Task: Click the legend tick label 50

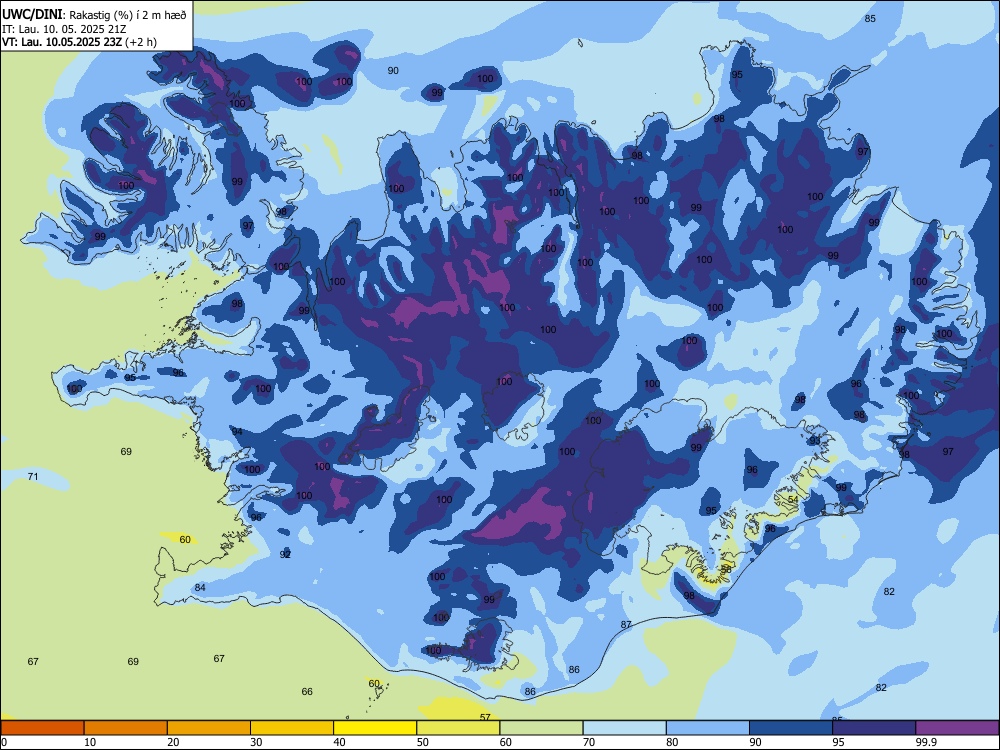Action: 423,742
